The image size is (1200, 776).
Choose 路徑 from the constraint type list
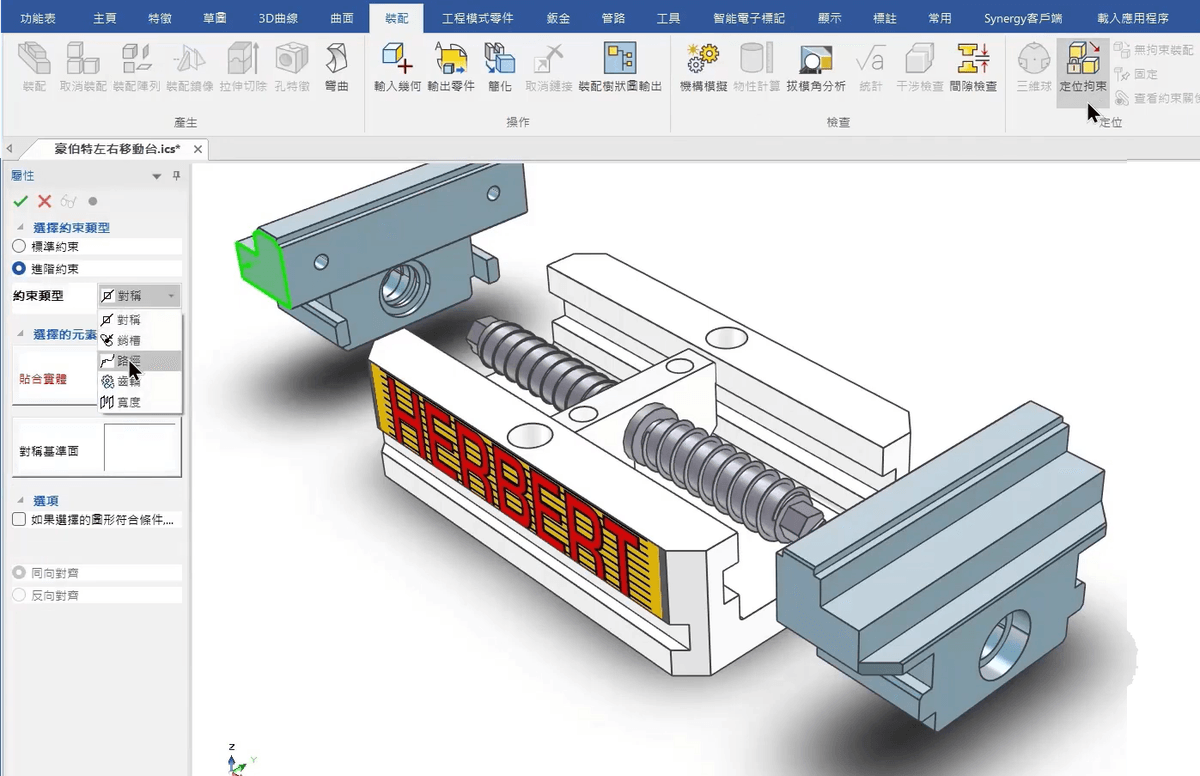click(128, 361)
